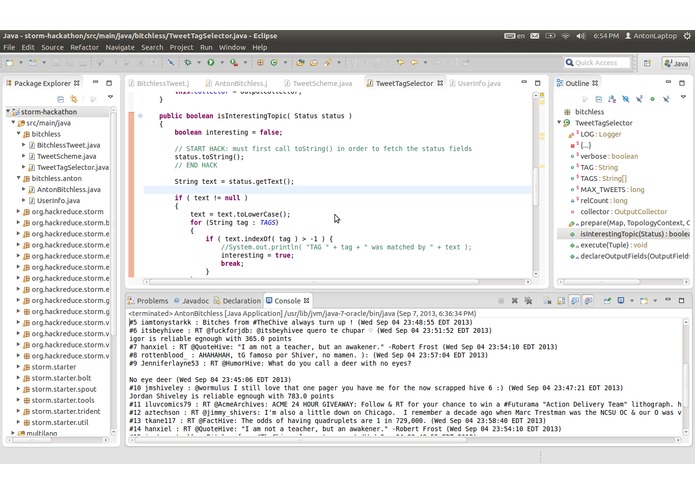This screenshot has height=494, width=695.
Task: Click the Java perspective button
Action: click(x=676, y=63)
